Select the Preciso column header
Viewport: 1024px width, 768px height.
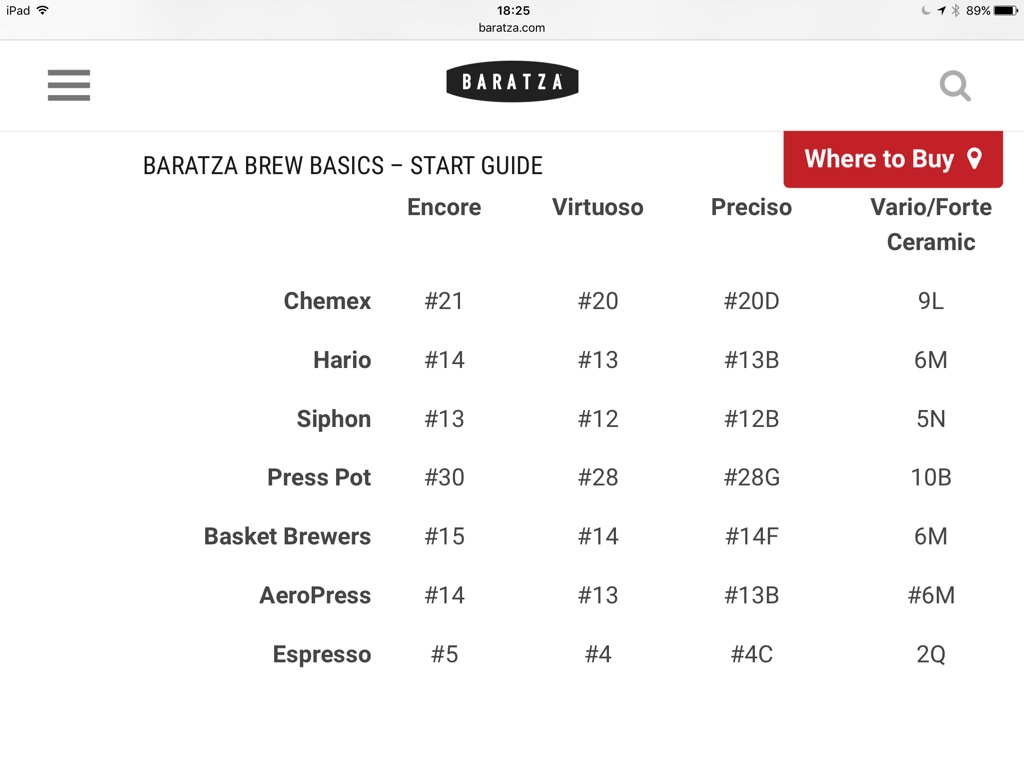(751, 207)
